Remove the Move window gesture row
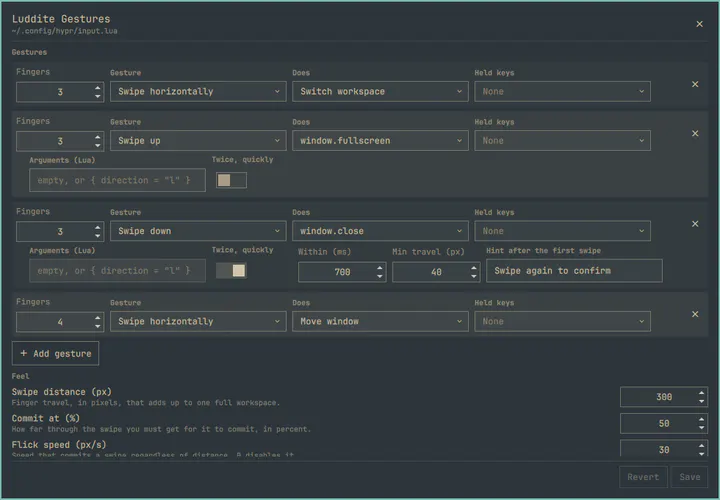Viewport: 720px width, 500px height. 695,314
